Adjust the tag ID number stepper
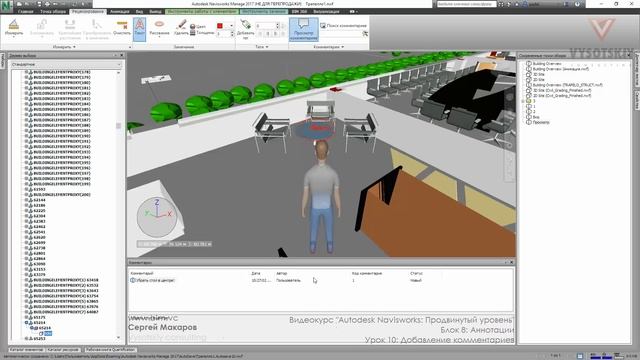This screenshot has height=360, width=640. coord(278,26)
